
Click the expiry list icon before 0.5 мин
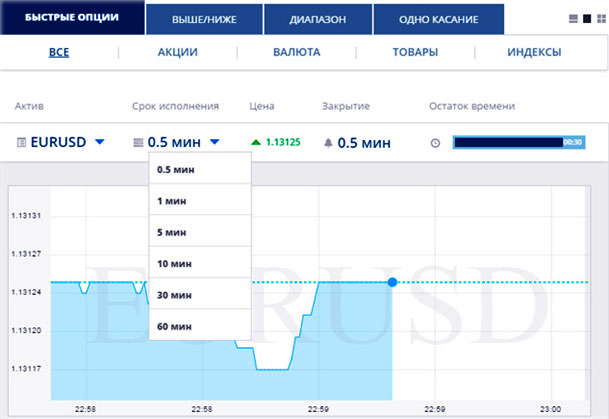(x=138, y=143)
